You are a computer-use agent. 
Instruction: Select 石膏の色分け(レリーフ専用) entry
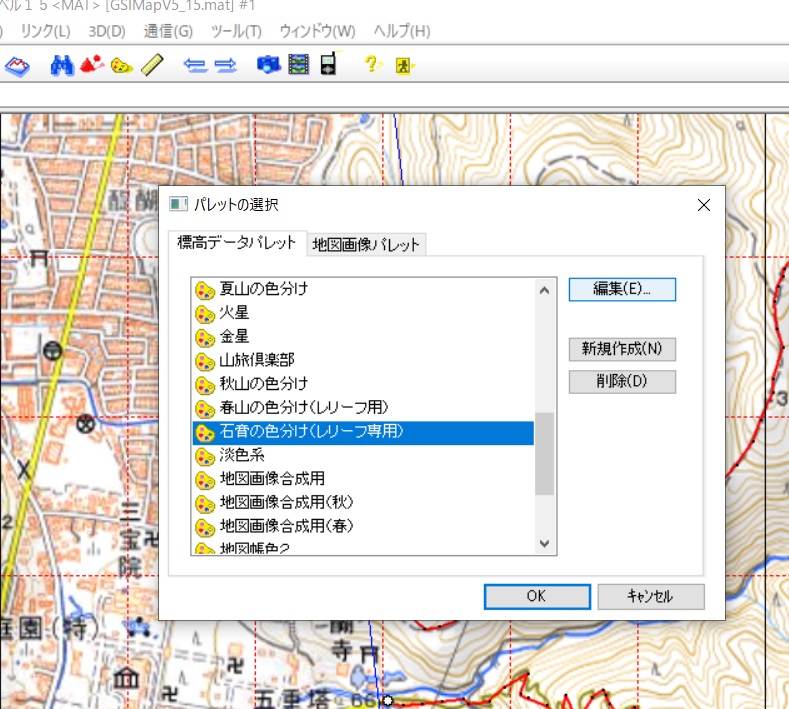pos(363,433)
